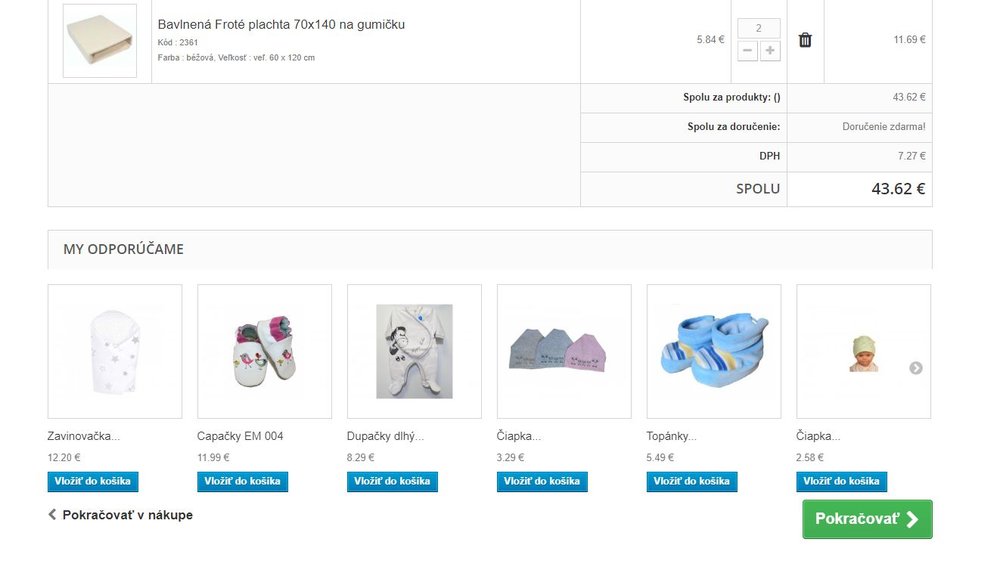Add Capačky EM 004 to cart
The image size is (1000, 573).
(242, 481)
